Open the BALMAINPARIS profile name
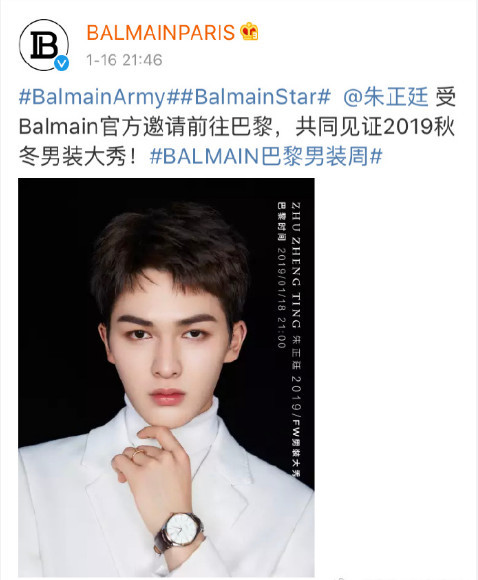Image resolution: width=478 pixels, height=580 pixels. pos(161,32)
